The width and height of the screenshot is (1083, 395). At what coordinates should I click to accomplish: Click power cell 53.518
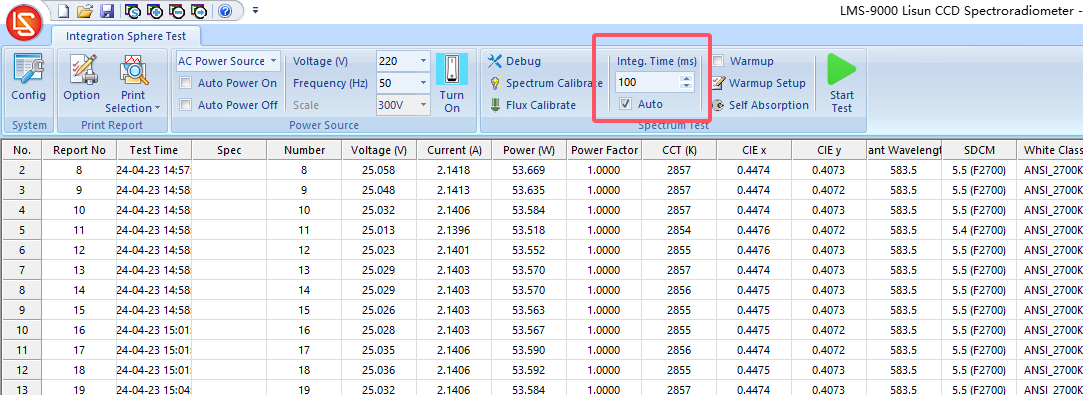pyautogui.click(x=529, y=229)
